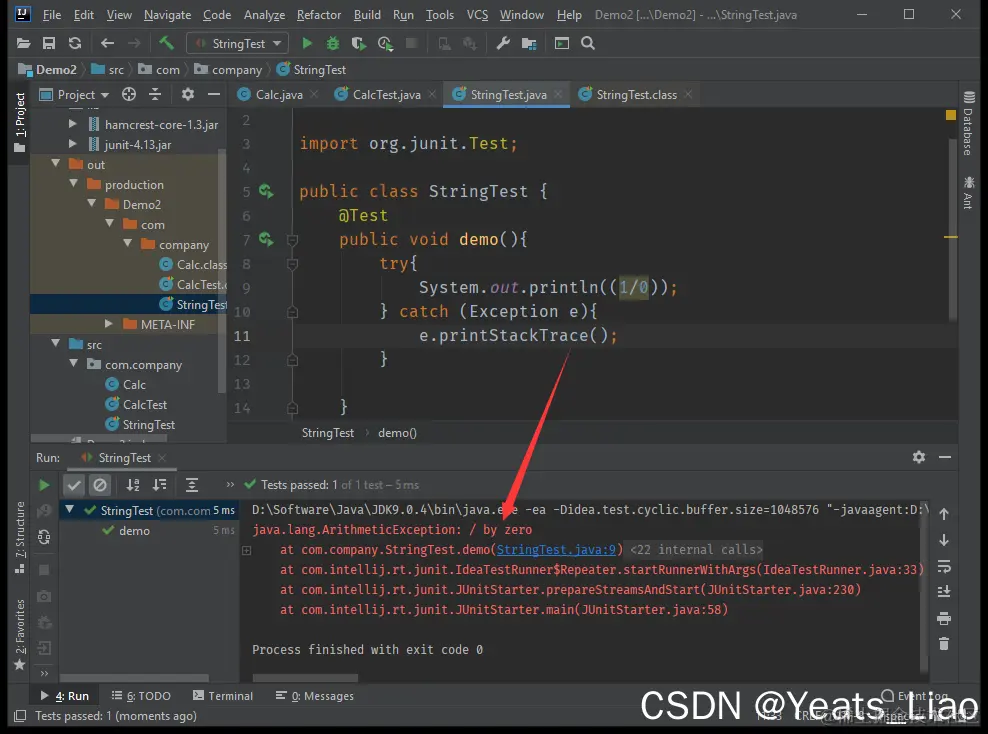Open the 2: Favorites side tab
This screenshot has width=988, height=734.
point(20,633)
